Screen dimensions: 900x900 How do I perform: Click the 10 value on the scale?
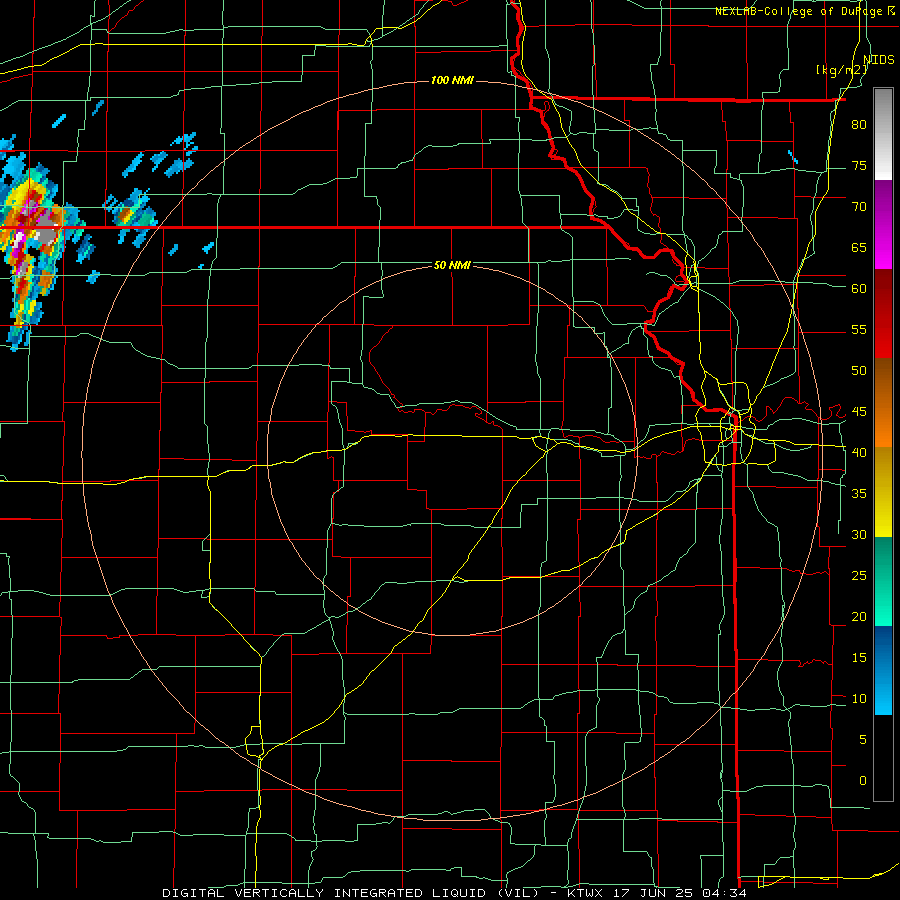pos(859,699)
